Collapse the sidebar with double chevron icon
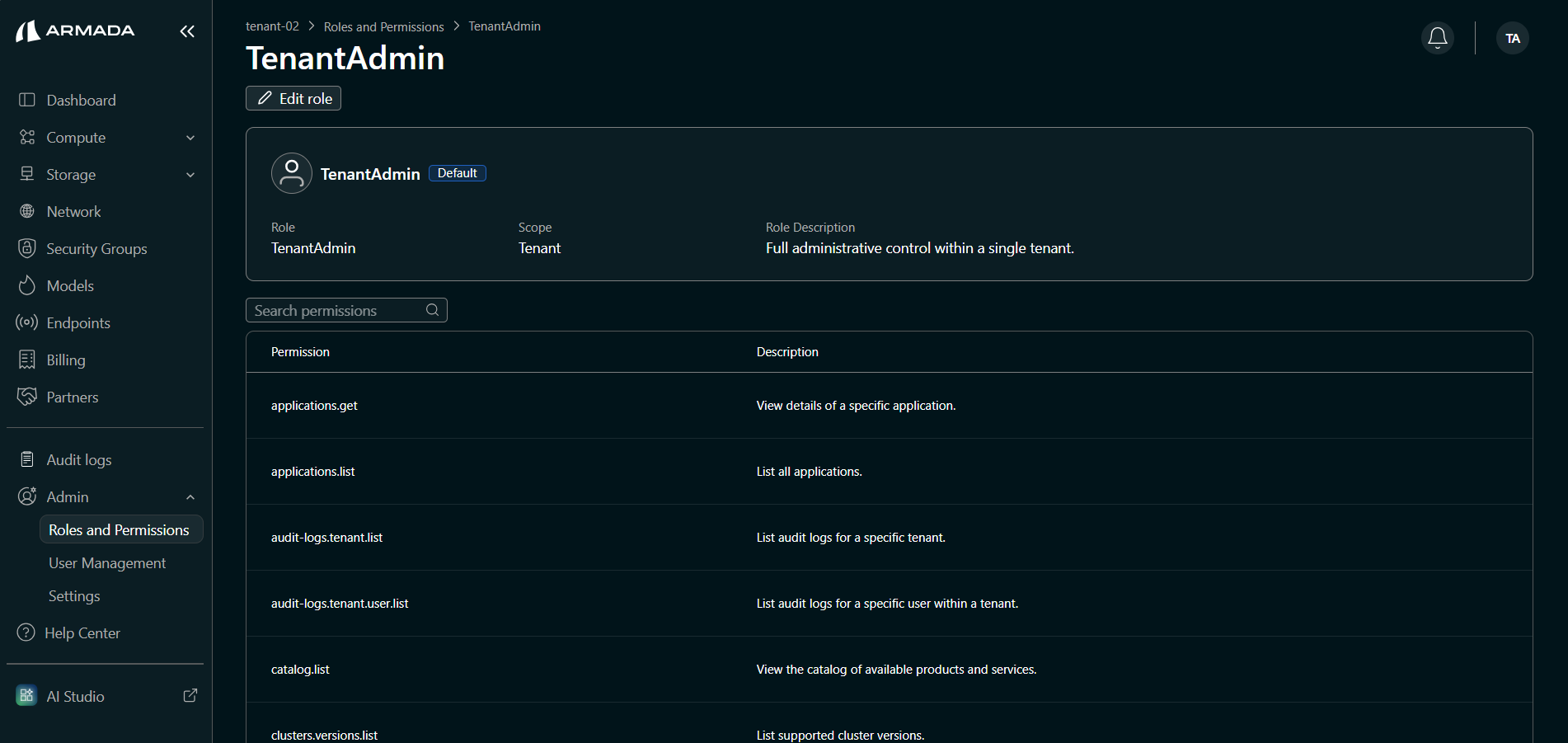 pos(187,31)
